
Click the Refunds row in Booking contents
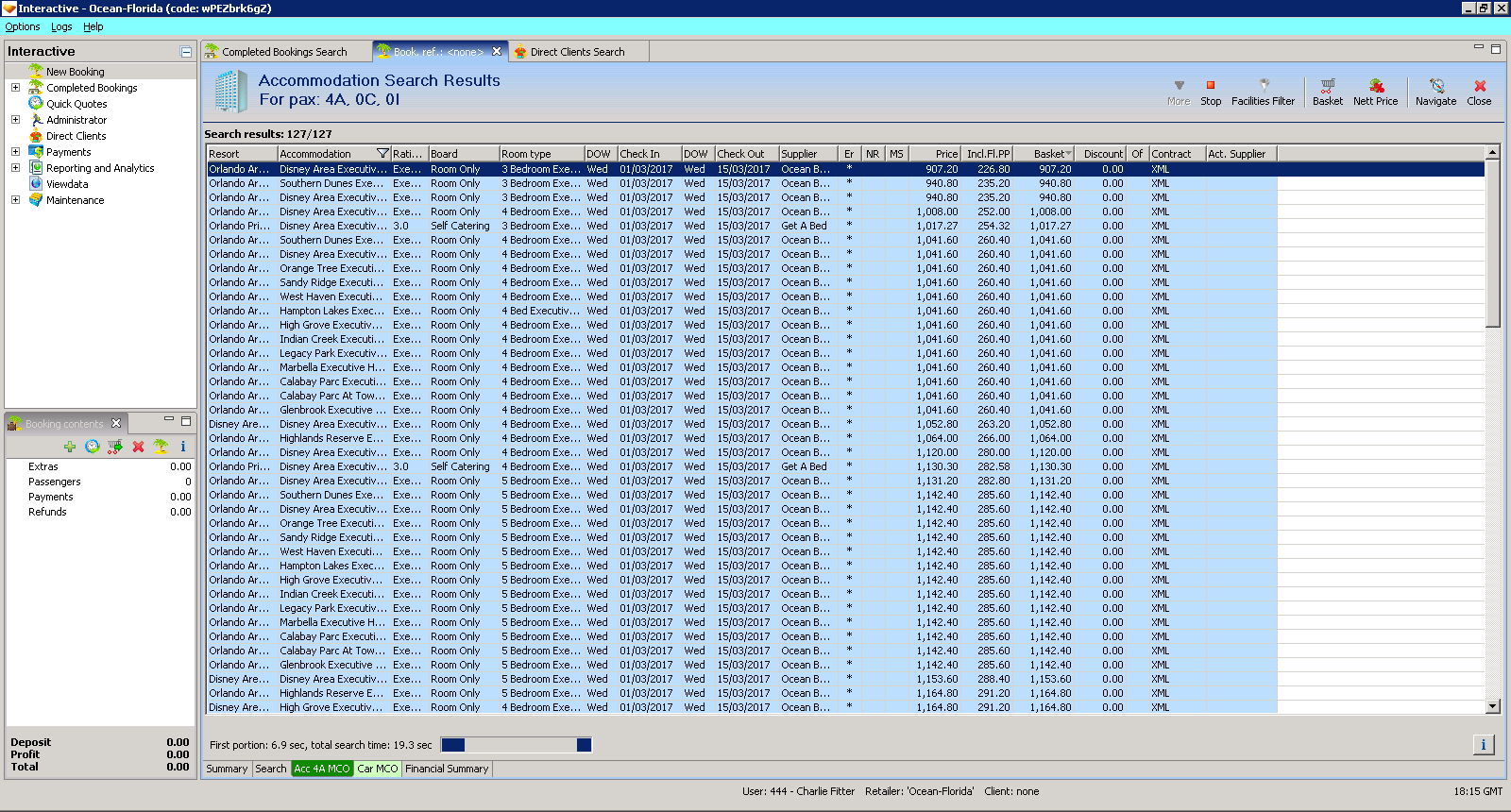pos(100,512)
